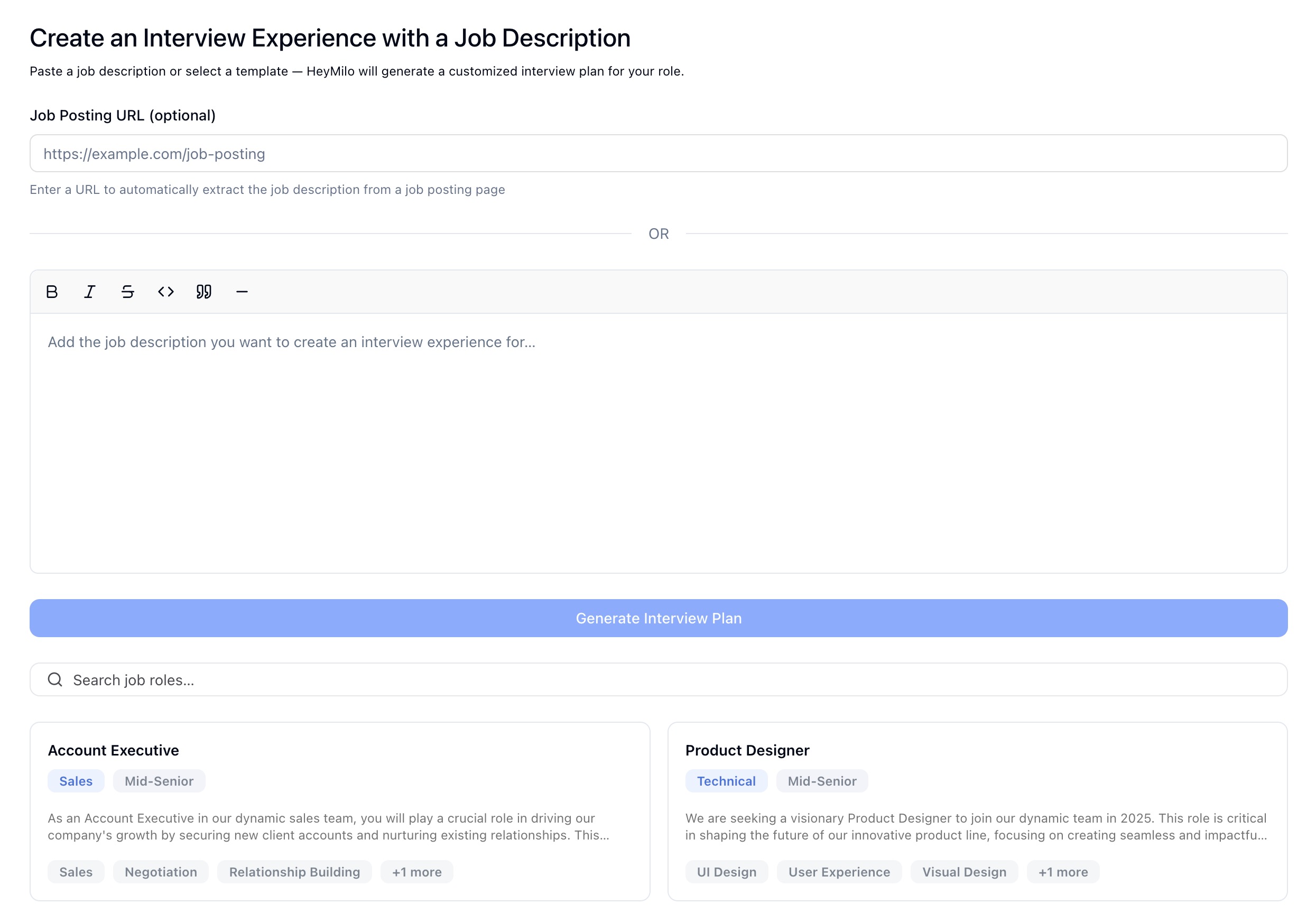
Task: Expand '+1 more' skills on Account Executive
Action: tap(416, 872)
